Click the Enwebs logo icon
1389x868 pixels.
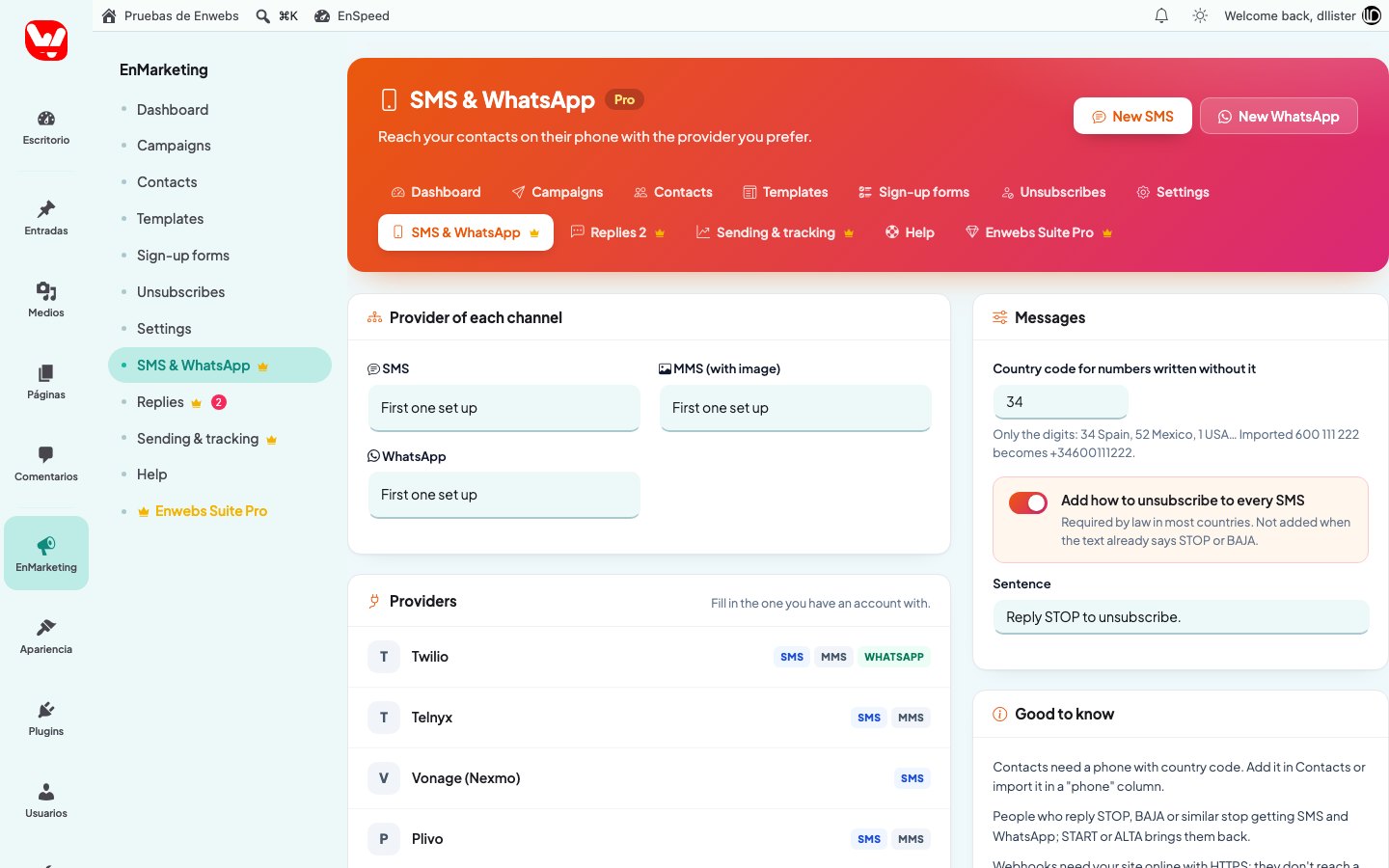(x=46, y=41)
